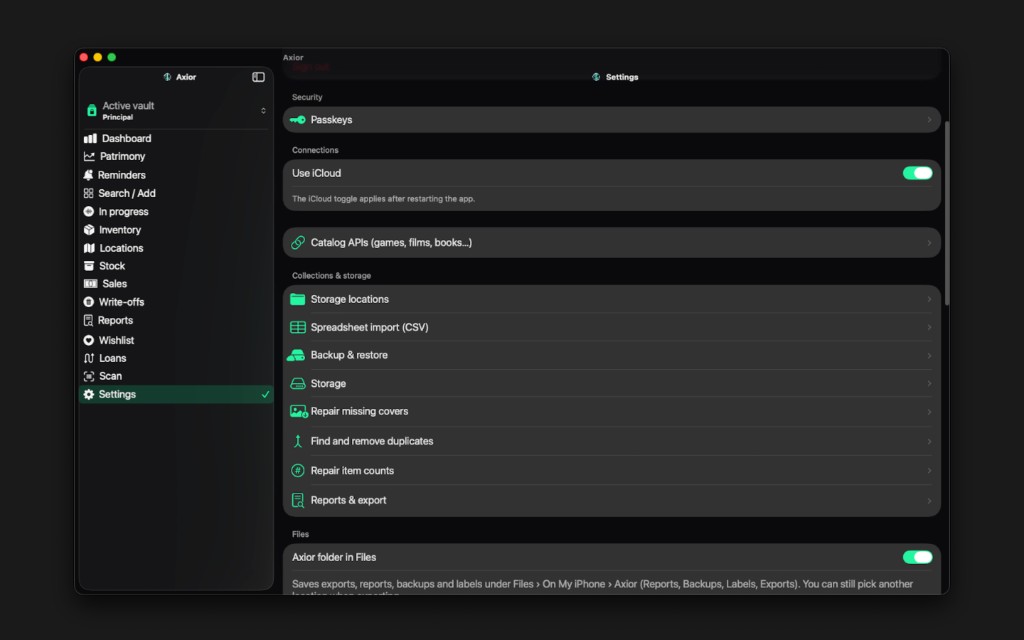Viewport: 1024px width, 640px height.
Task: Click the "Connections" section heading
Action: (x=315, y=150)
